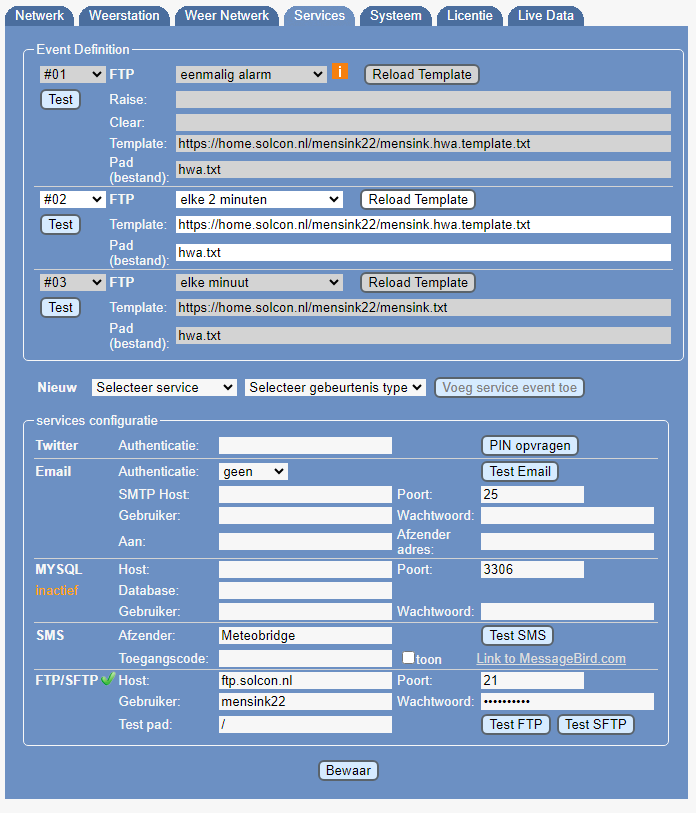The width and height of the screenshot is (696, 813).
Task: Click Reload Template for event #02
Action: pos(417,199)
